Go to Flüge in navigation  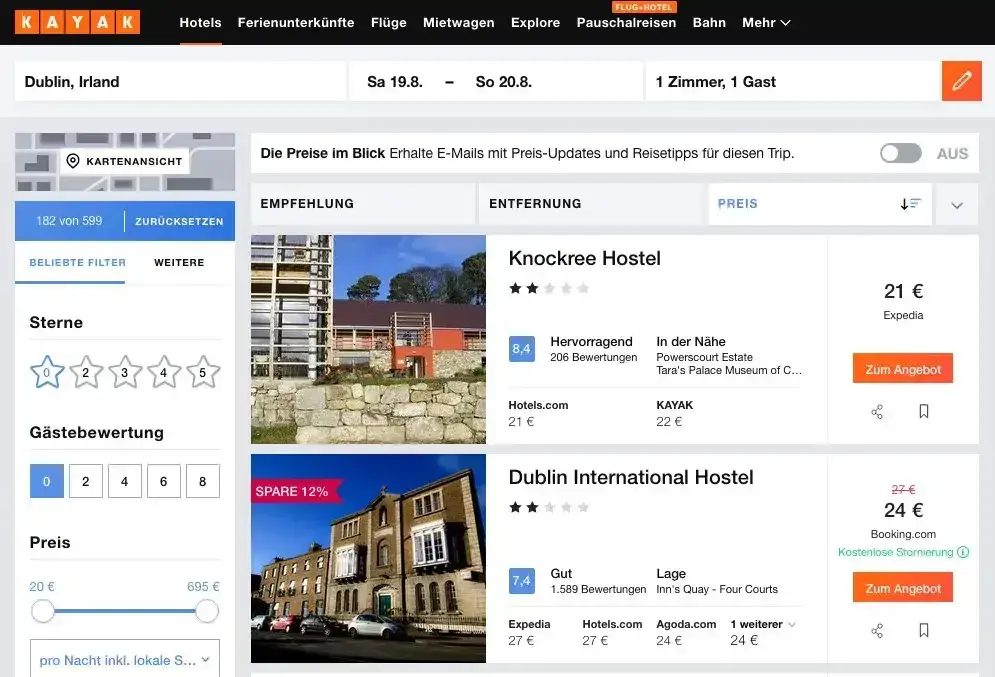(388, 22)
